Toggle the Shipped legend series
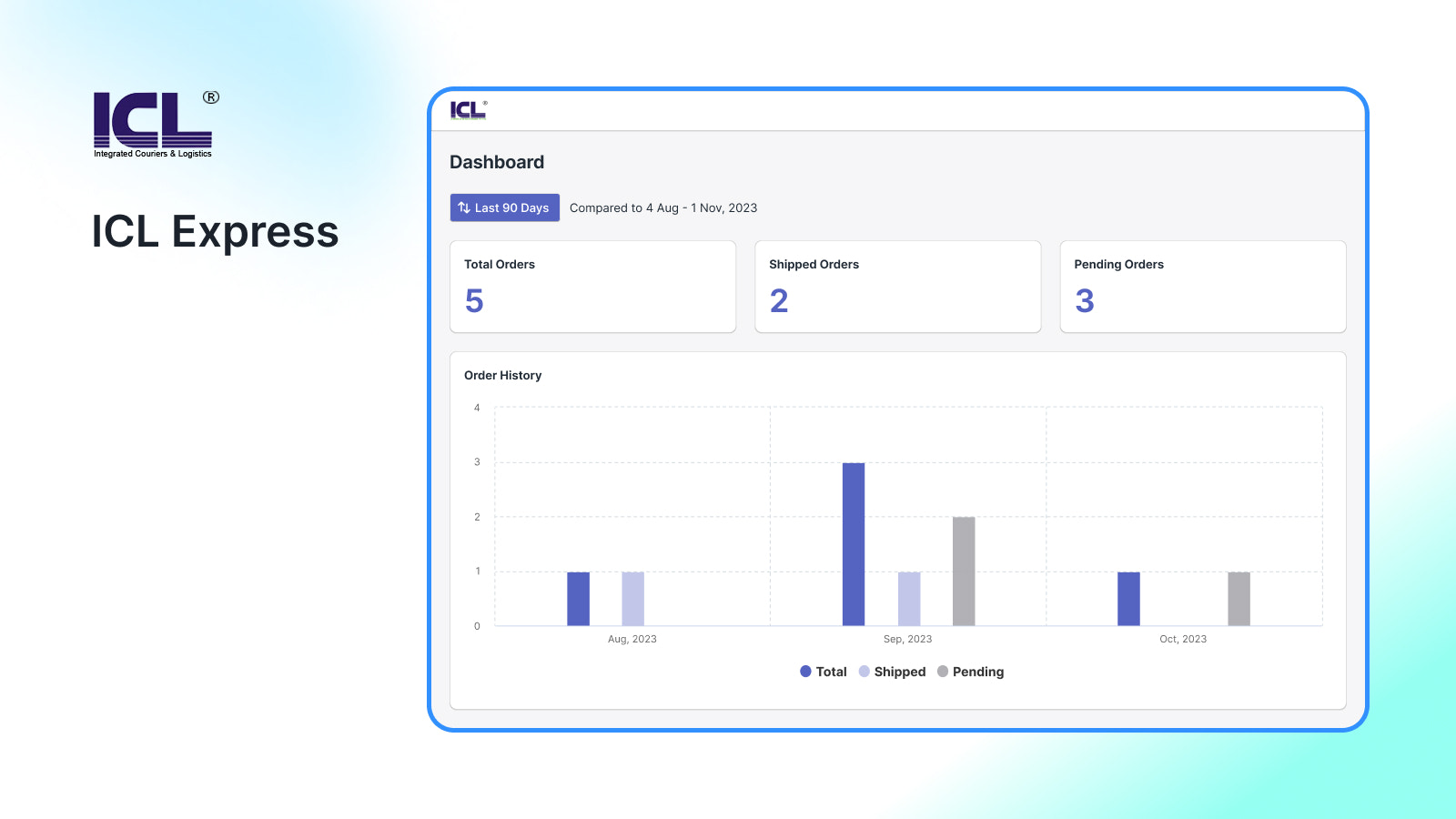The width and height of the screenshot is (1456, 819). (892, 672)
